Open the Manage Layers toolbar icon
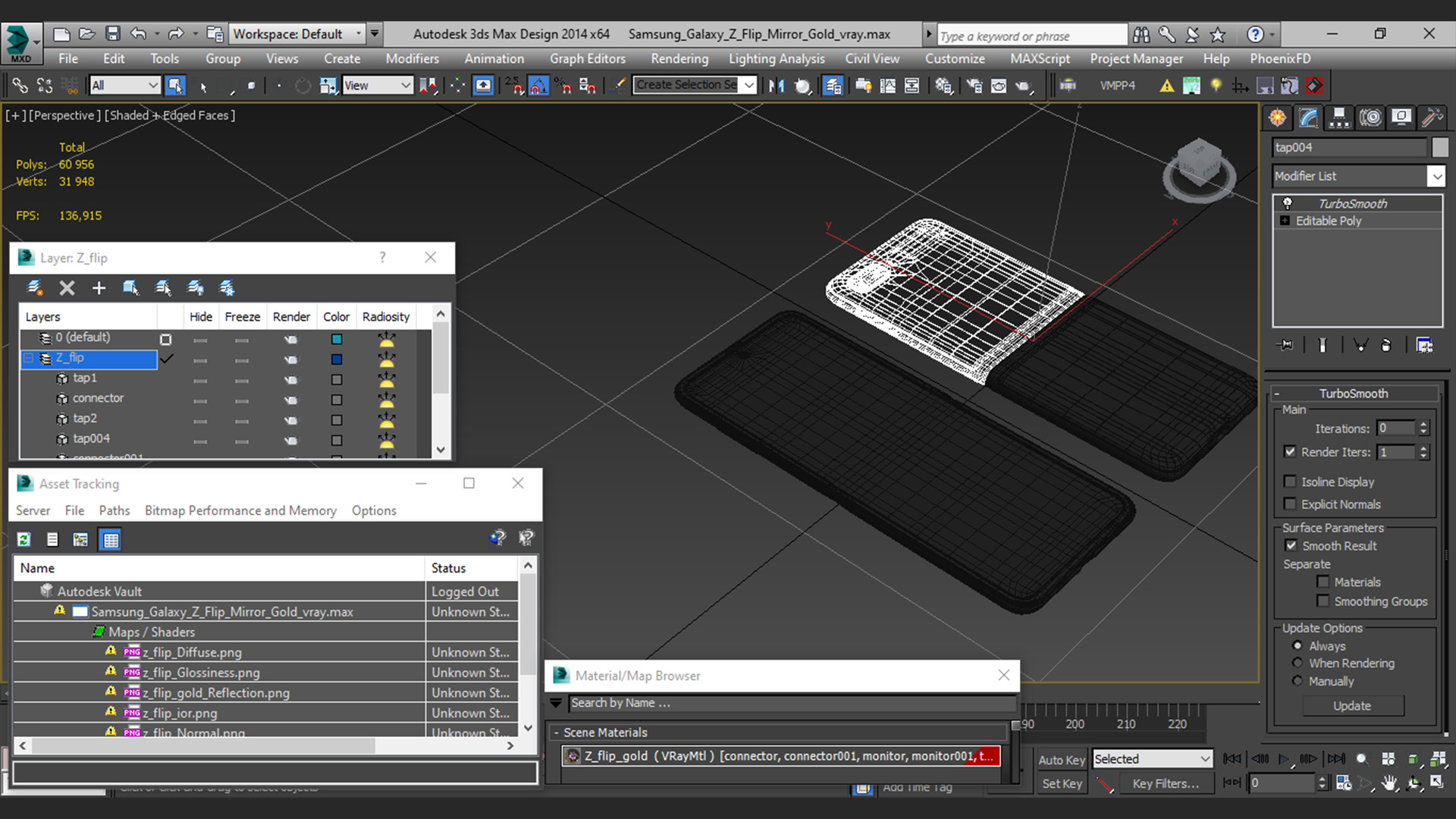Screen dimensions: 1456x819 tap(833, 86)
